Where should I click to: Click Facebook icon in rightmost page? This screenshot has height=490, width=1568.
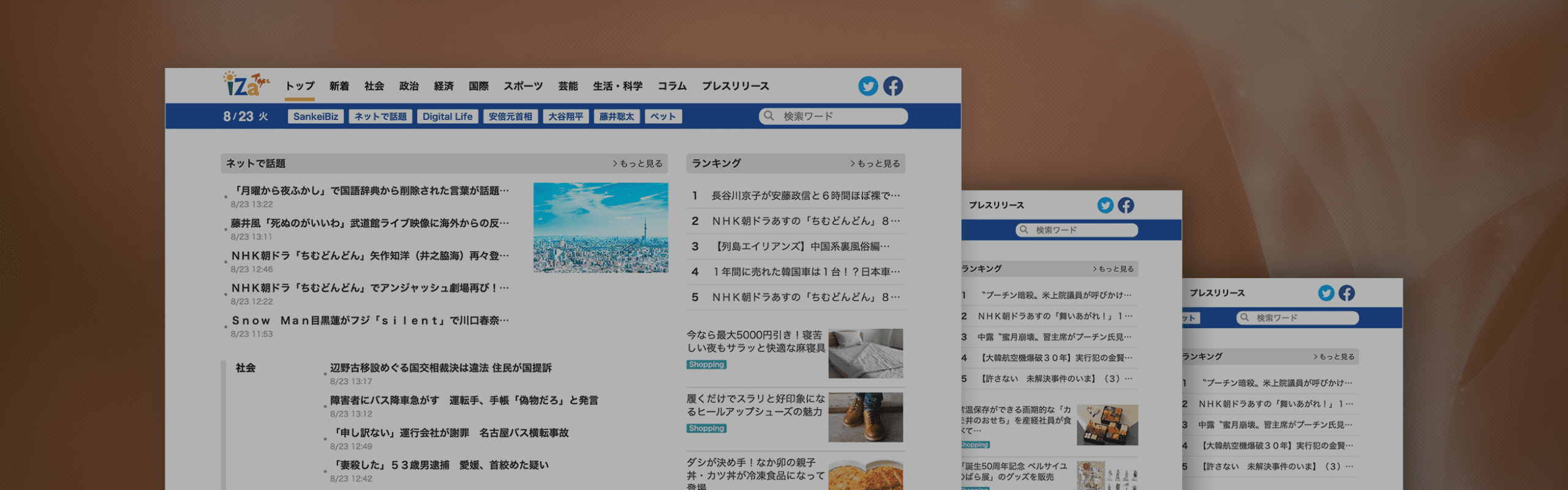click(x=1346, y=293)
